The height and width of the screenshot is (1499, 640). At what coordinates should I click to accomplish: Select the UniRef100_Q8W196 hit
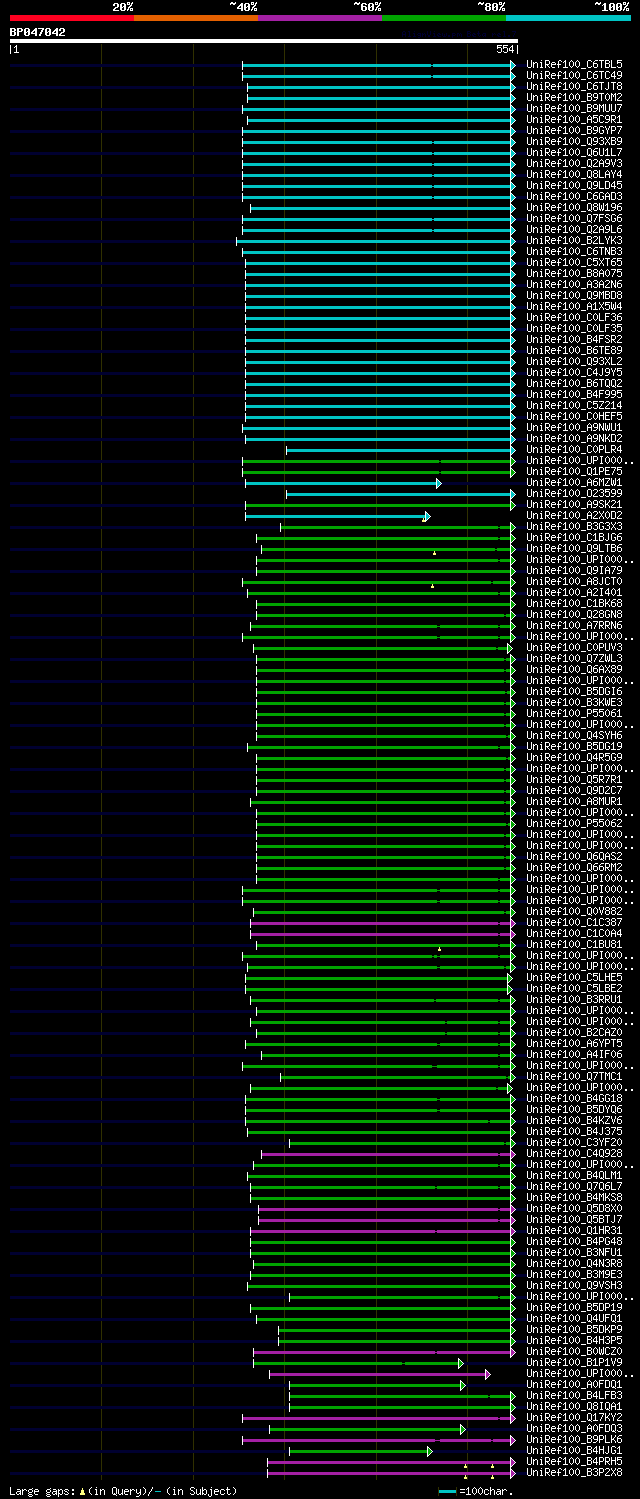(574, 207)
